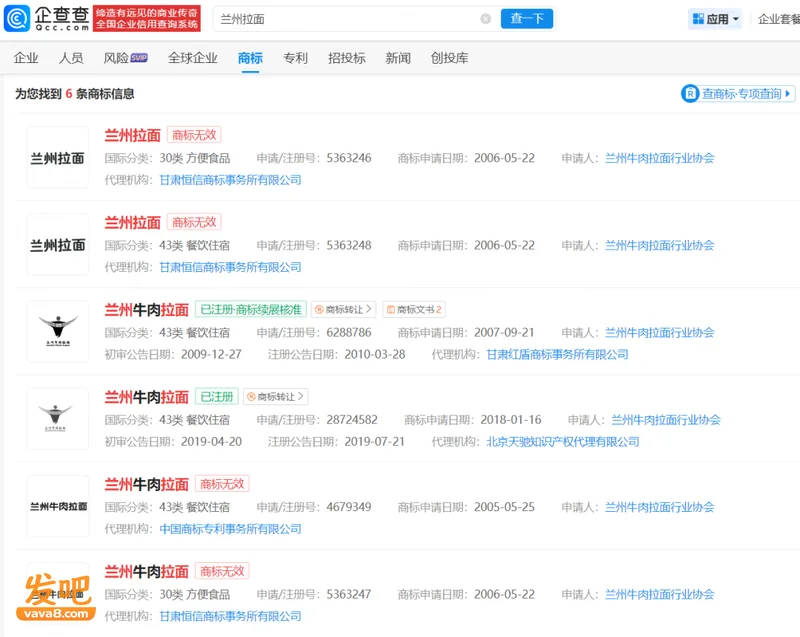This screenshot has height=637, width=800.
Task: Expand 商标转让 for trademark 28724582
Action: (276, 397)
